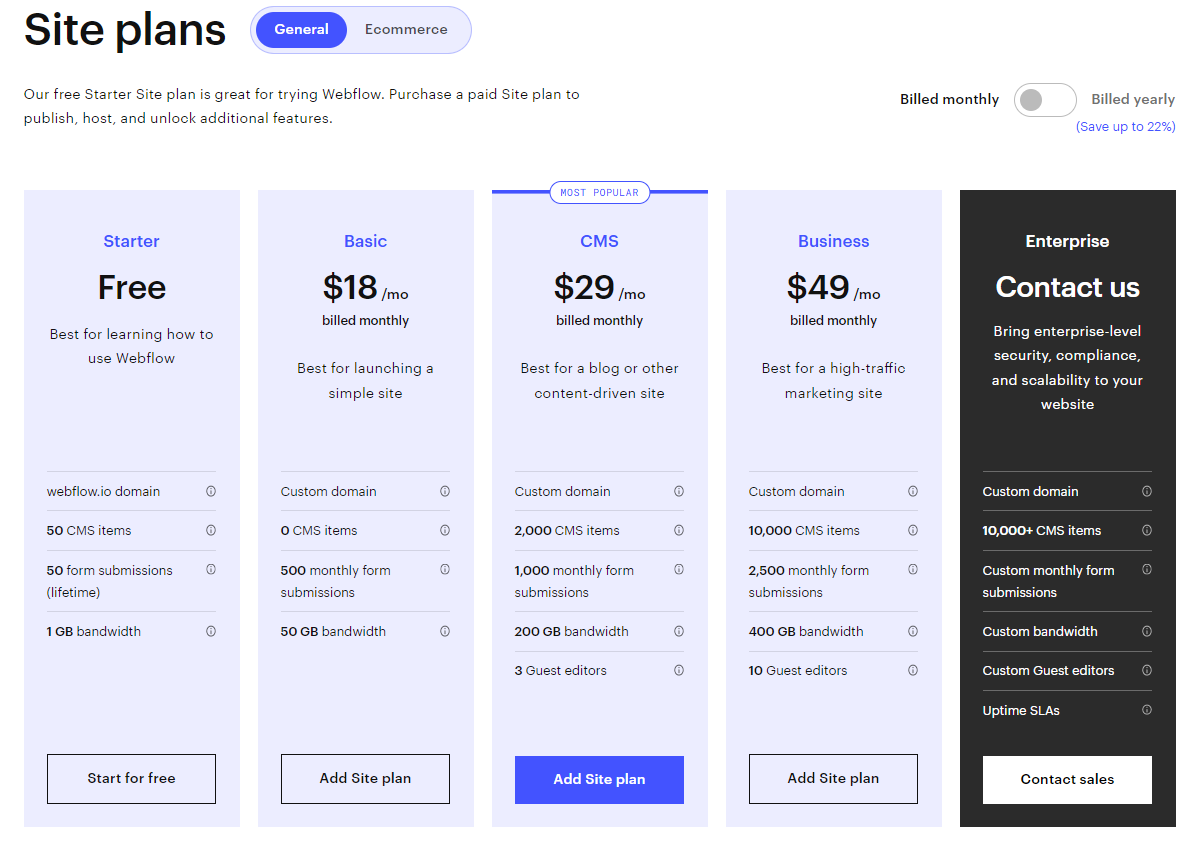The height and width of the screenshot is (847, 1199).
Task: Click the Start for free button
Action: click(x=131, y=778)
